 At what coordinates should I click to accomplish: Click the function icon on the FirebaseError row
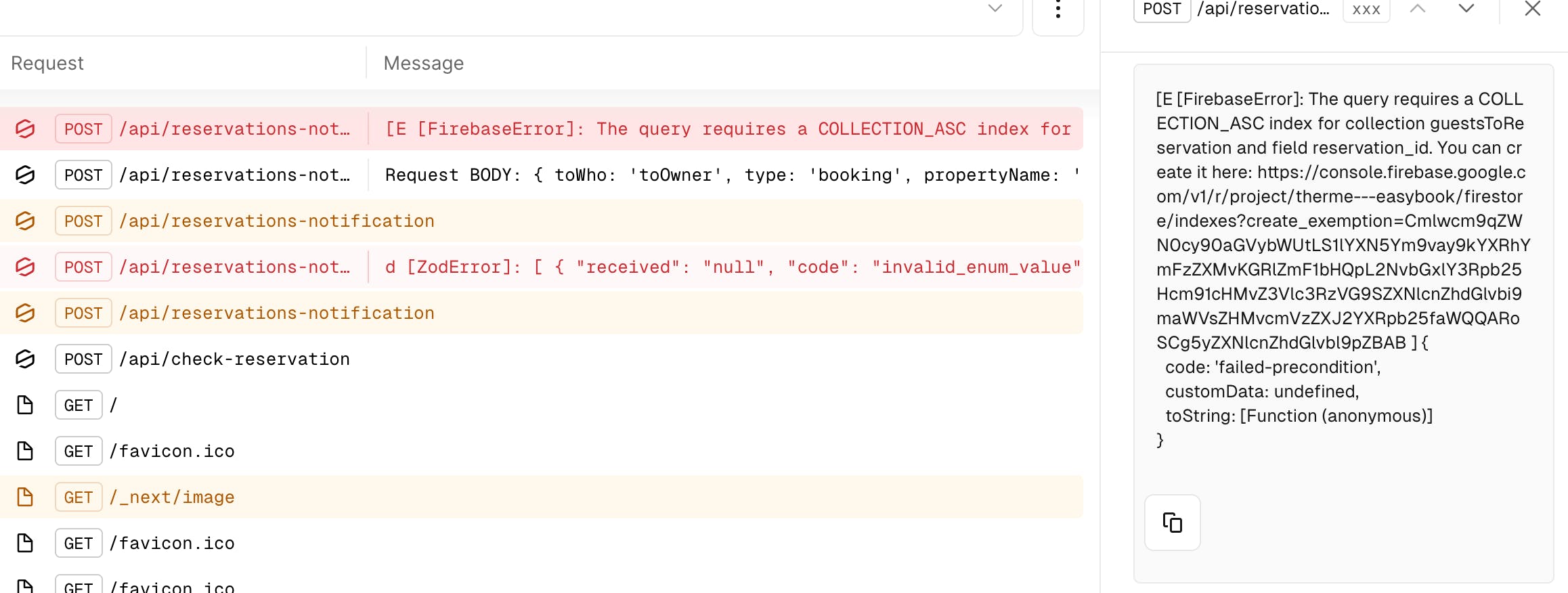point(25,129)
